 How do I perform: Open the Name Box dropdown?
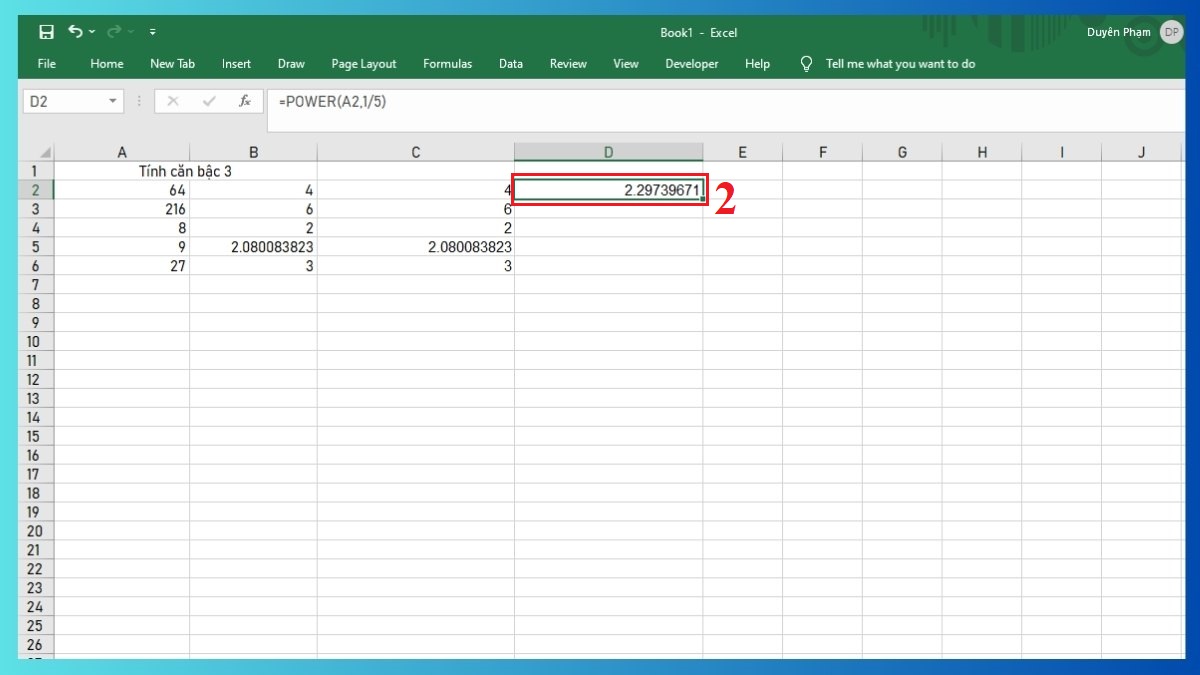click(x=113, y=101)
